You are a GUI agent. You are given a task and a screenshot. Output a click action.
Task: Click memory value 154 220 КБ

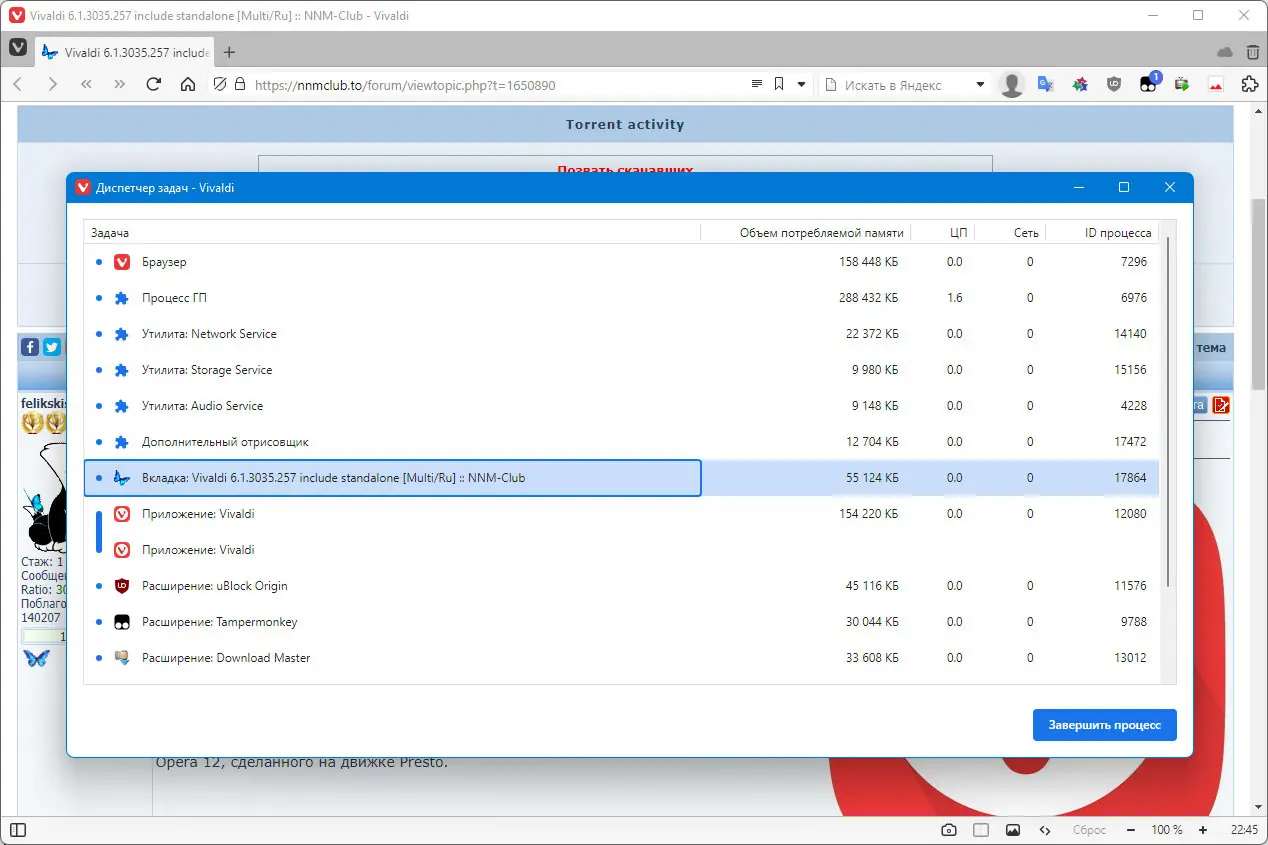click(868, 514)
